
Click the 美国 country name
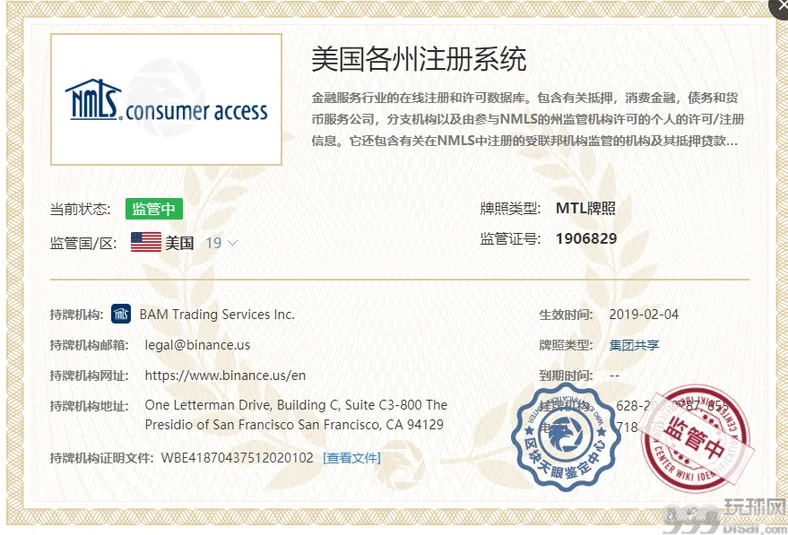click(x=179, y=243)
